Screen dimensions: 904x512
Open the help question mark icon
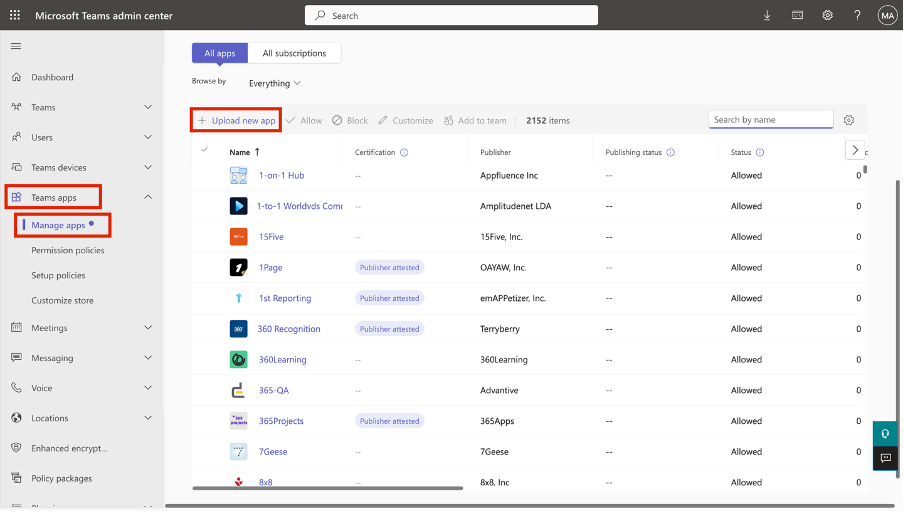pos(857,16)
